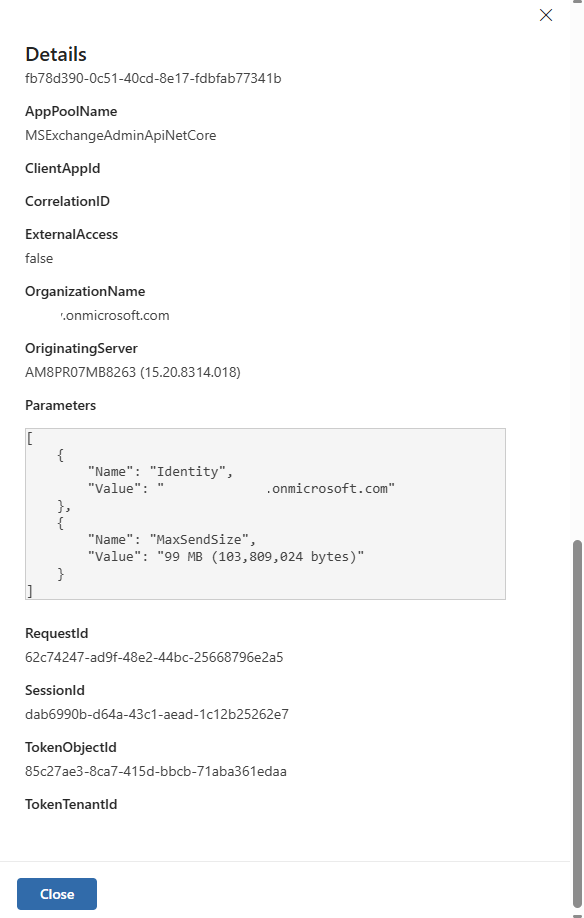Click the ClientAppId field label
Image resolution: width=584 pixels, height=918 pixels.
(62, 168)
